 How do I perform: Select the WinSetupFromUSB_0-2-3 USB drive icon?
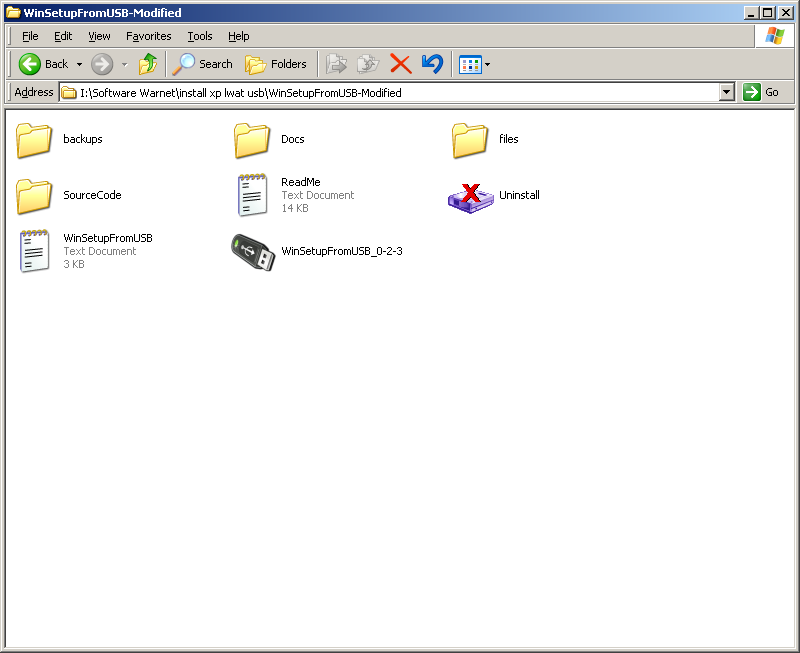[x=253, y=252]
